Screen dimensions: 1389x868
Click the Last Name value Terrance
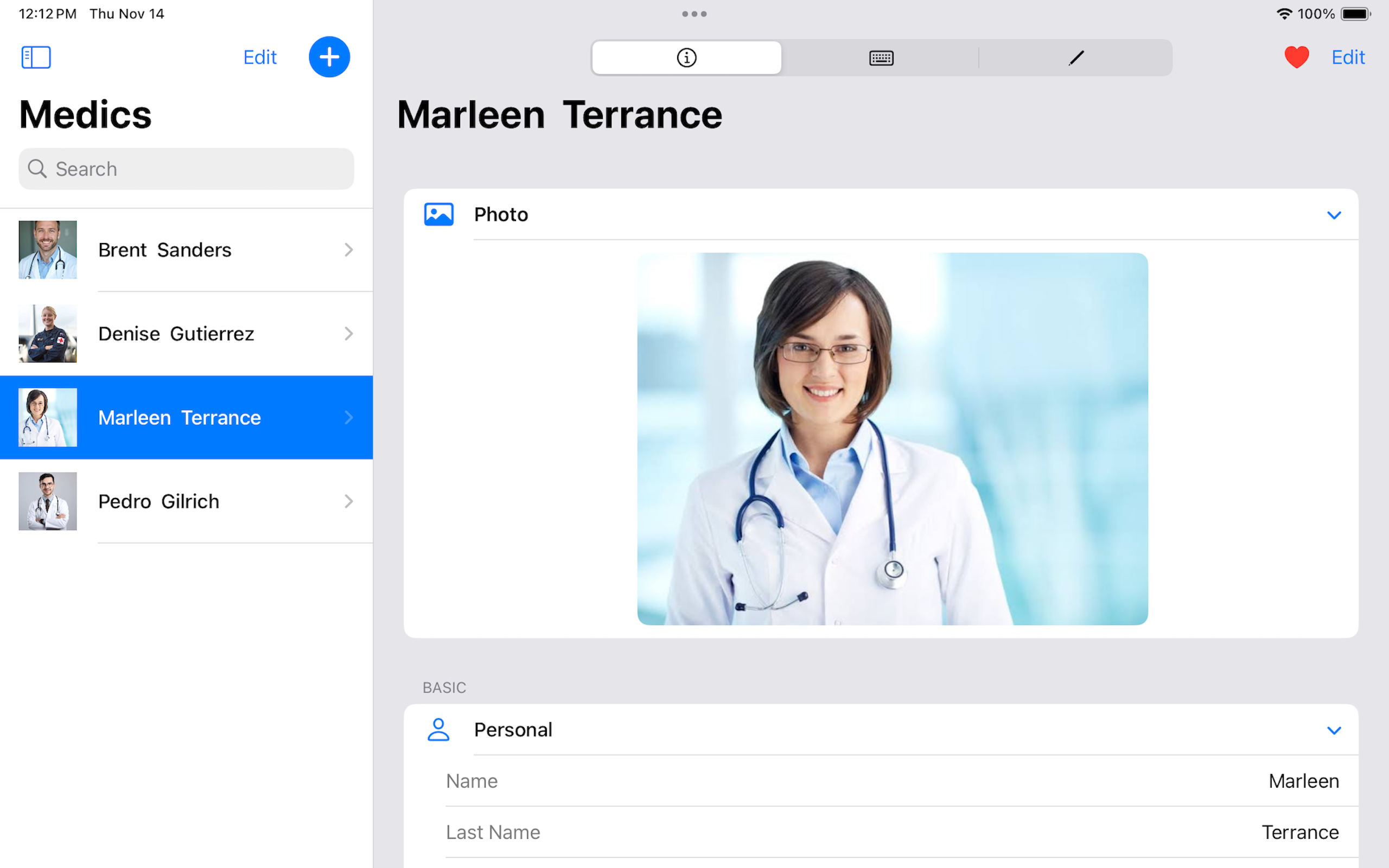pos(1300,832)
